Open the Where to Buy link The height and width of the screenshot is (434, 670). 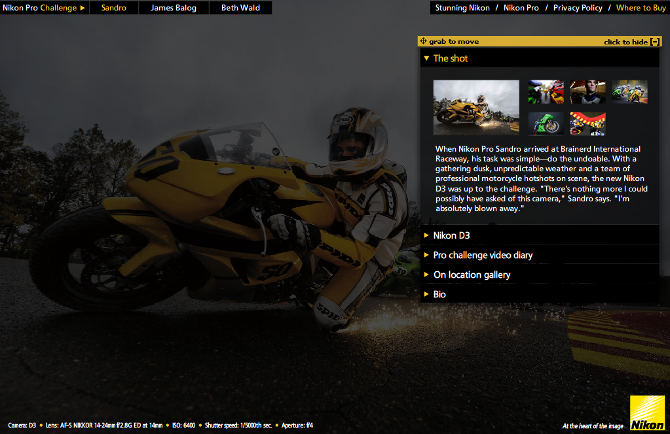641,8
